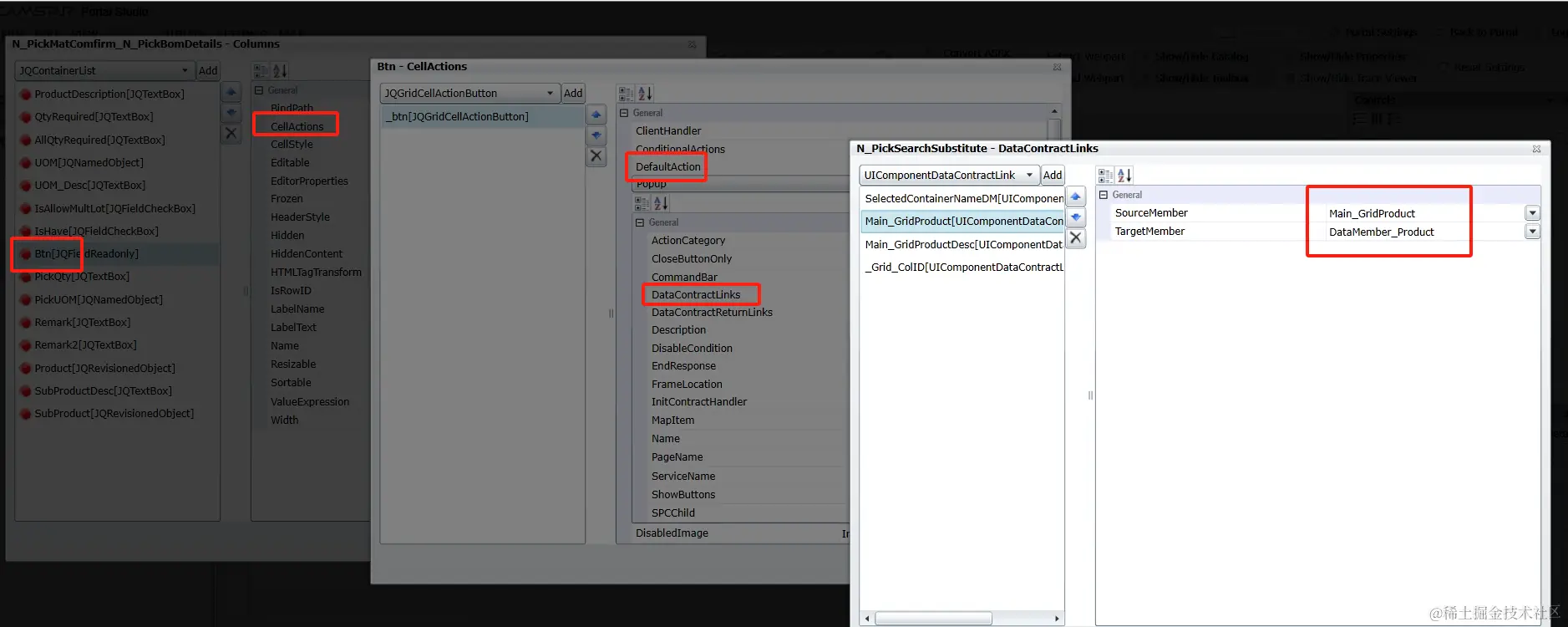Click Reset Settings in background toolbar
Viewport: 1568px width, 627px height.
[x=1489, y=67]
